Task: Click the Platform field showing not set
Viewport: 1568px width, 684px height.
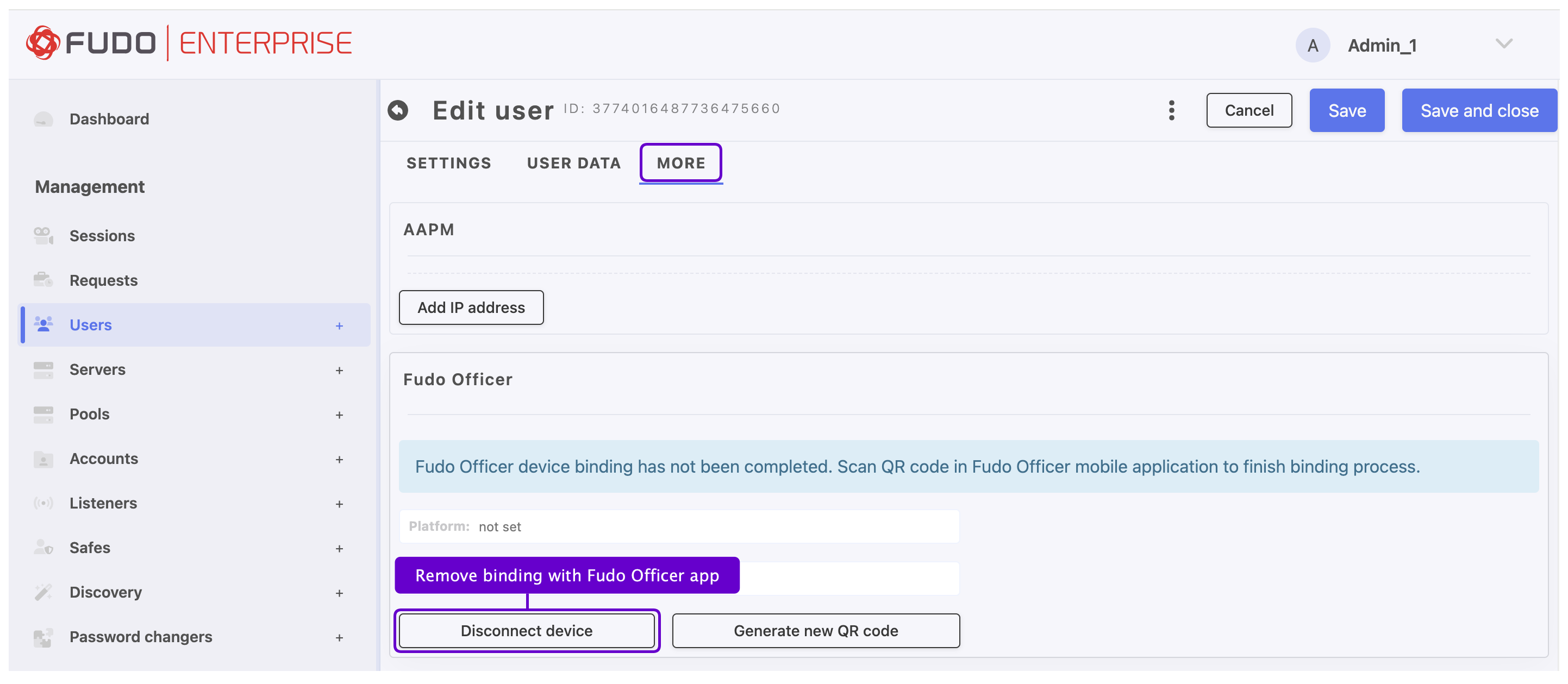Action: tap(679, 526)
